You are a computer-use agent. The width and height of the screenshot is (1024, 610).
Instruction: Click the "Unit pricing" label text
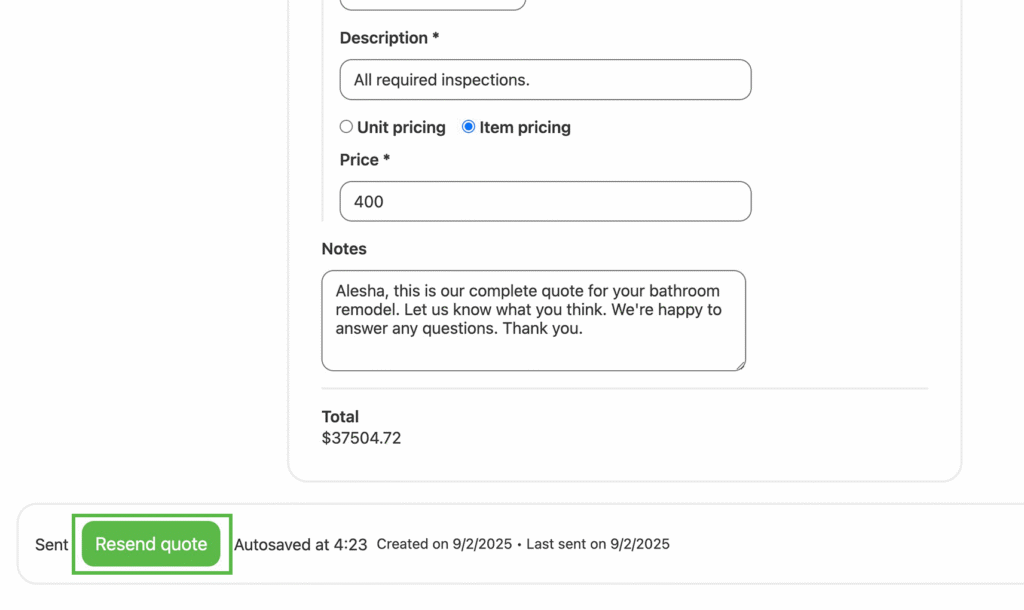point(401,128)
